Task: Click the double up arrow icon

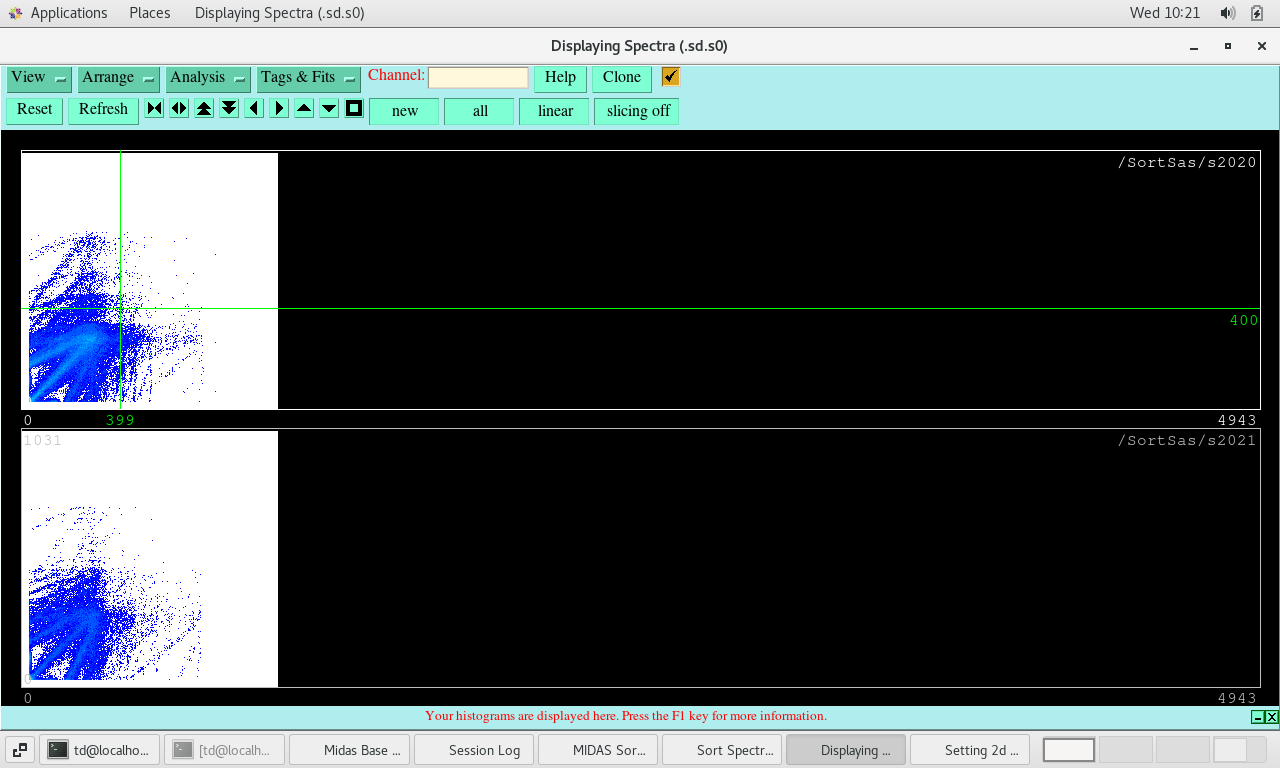Action: tap(204, 109)
